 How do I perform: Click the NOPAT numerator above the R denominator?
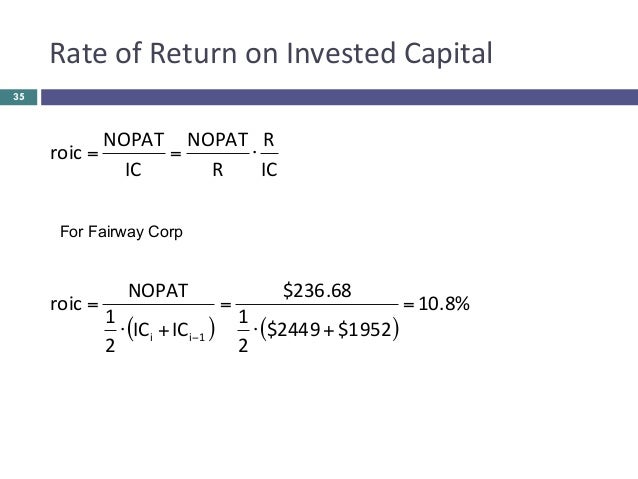point(217,139)
